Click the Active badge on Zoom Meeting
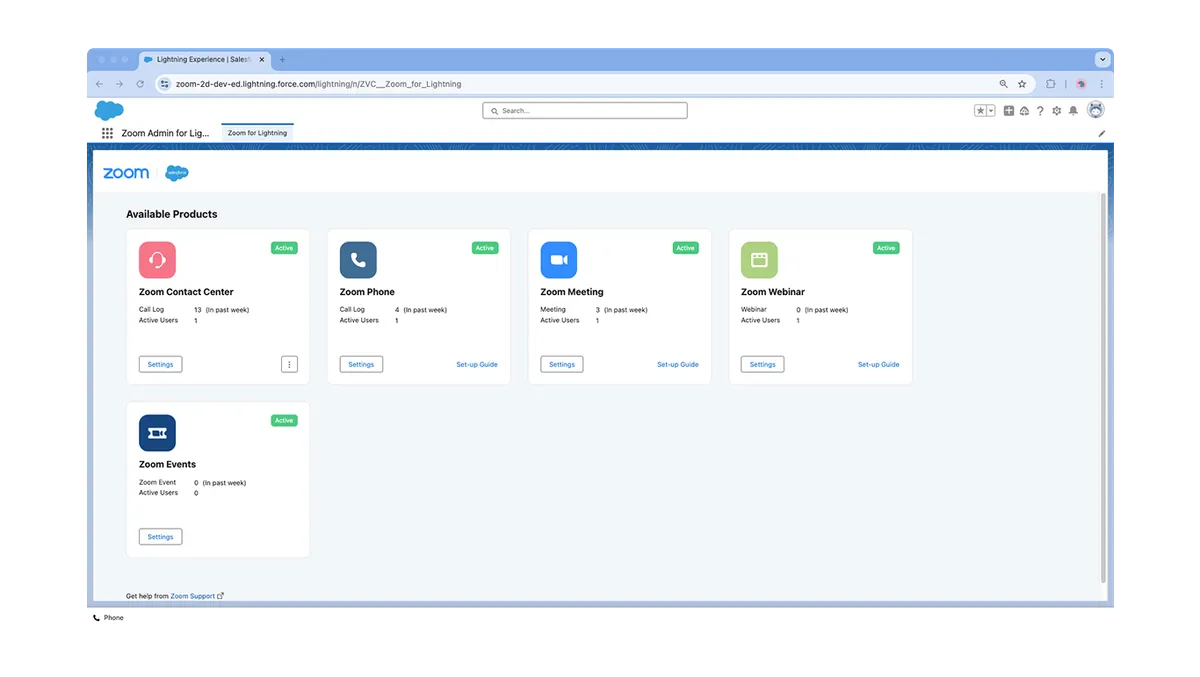The height and width of the screenshot is (677, 1200). (685, 248)
